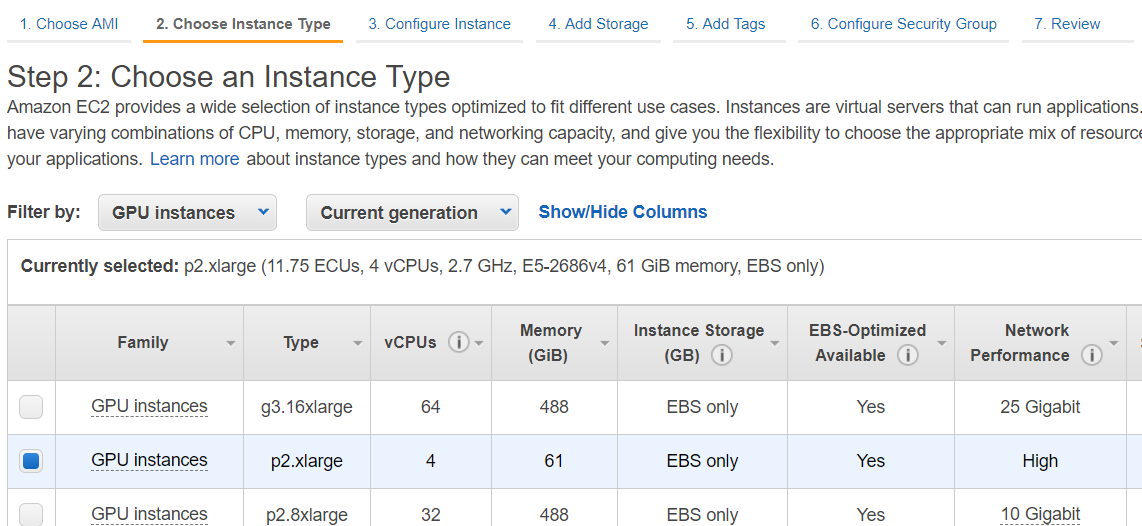Click GPU instances link in p2.8xlarge row
Viewport: 1142px width, 526px height.
coord(149,514)
